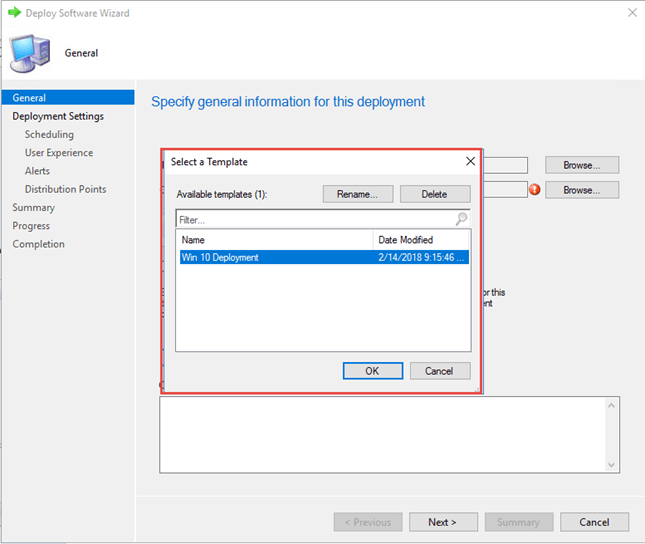Confirm template selection with OK
The width and height of the screenshot is (645, 544).
coord(372,370)
